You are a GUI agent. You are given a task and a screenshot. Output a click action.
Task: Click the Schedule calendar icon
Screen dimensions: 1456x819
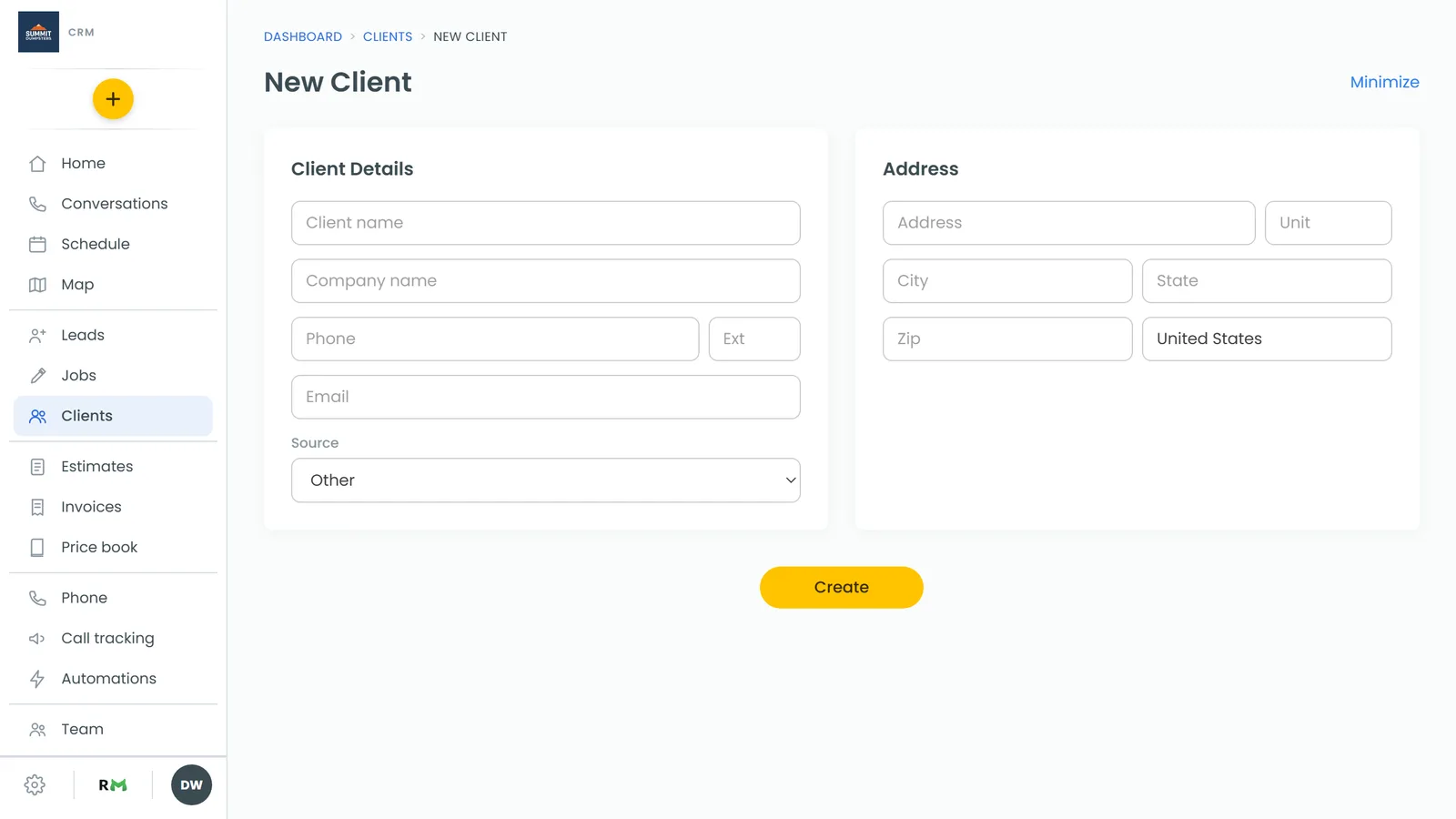[x=37, y=244]
